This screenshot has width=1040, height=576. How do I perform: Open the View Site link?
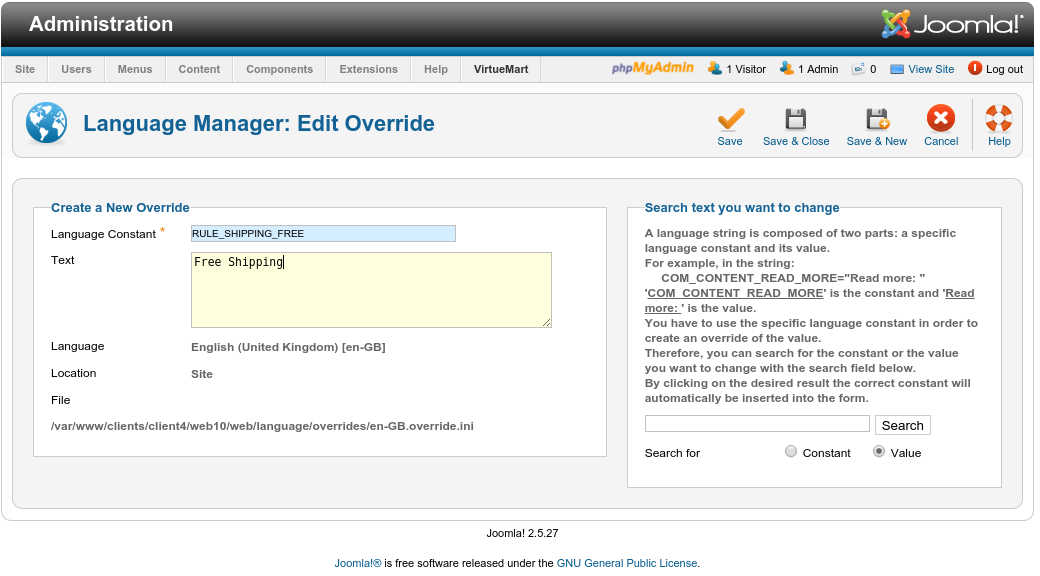[930, 69]
